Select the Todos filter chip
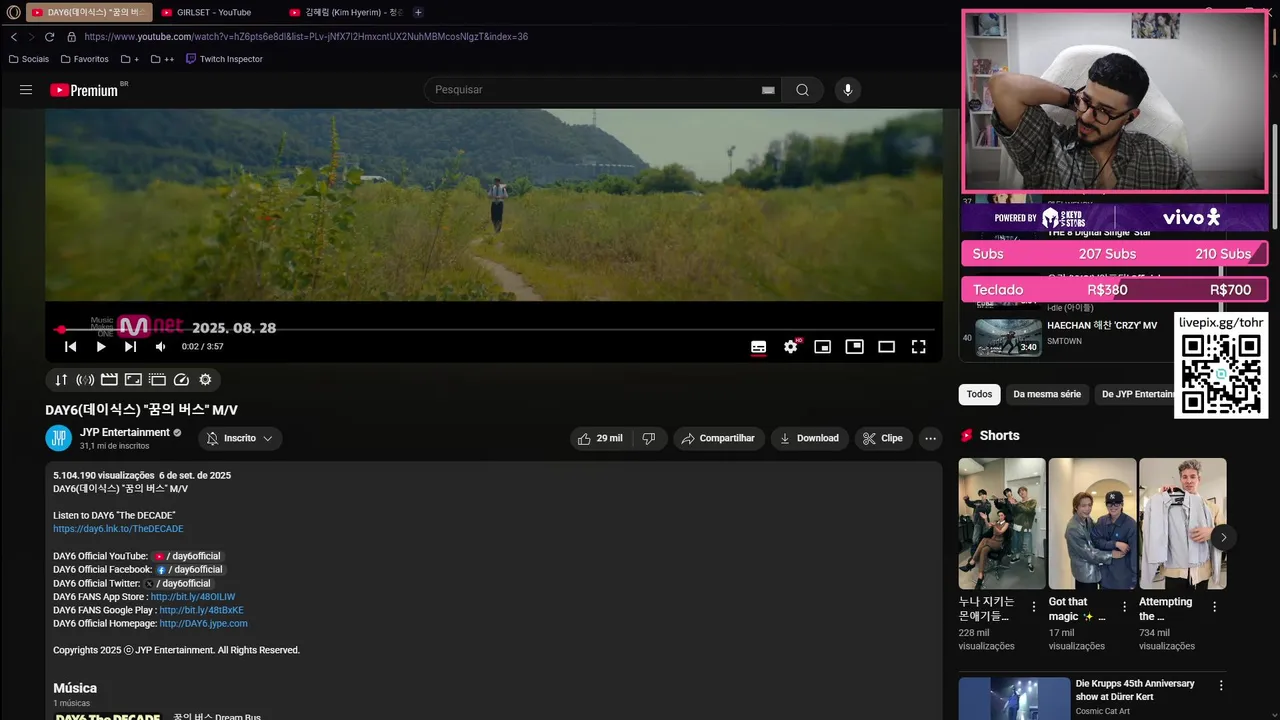Image resolution: width=1280 pixels, height=720 pixels. click(x=980, y=394)
